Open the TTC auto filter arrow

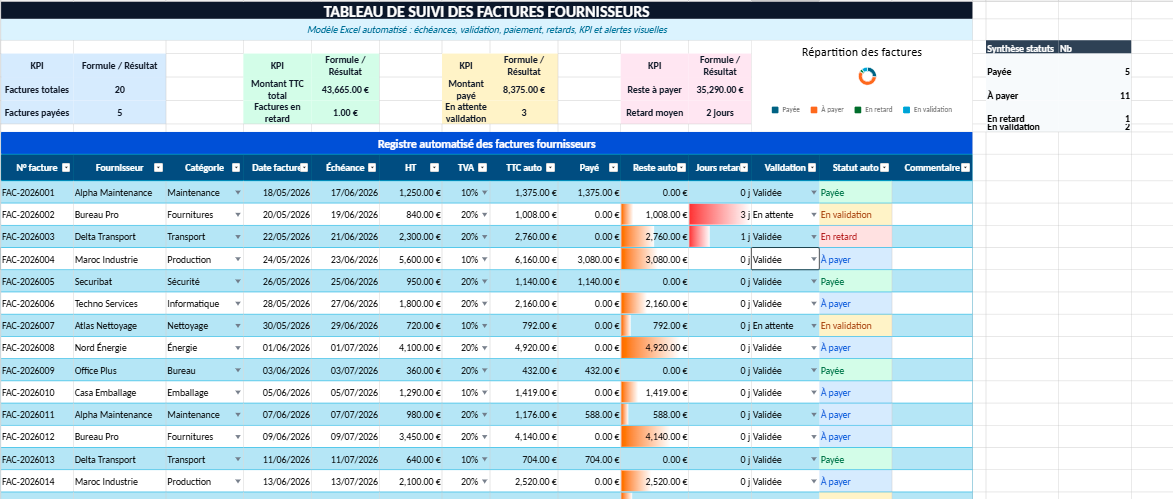click(551, 168)
